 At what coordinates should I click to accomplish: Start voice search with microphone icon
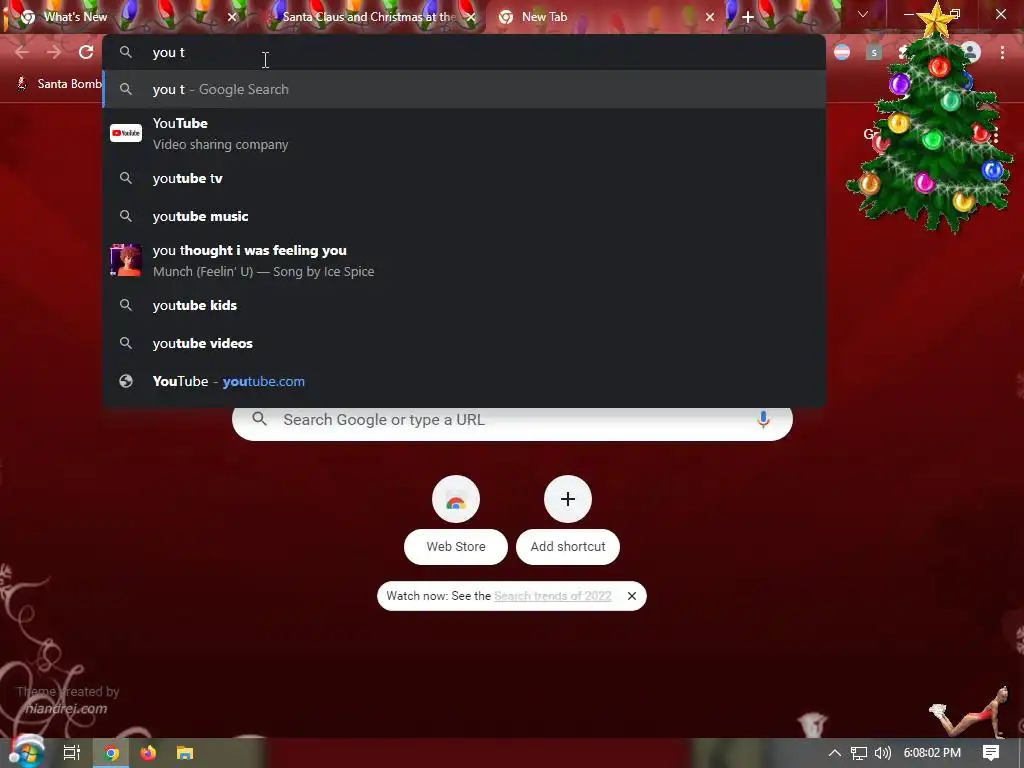(x=763, y=419)
